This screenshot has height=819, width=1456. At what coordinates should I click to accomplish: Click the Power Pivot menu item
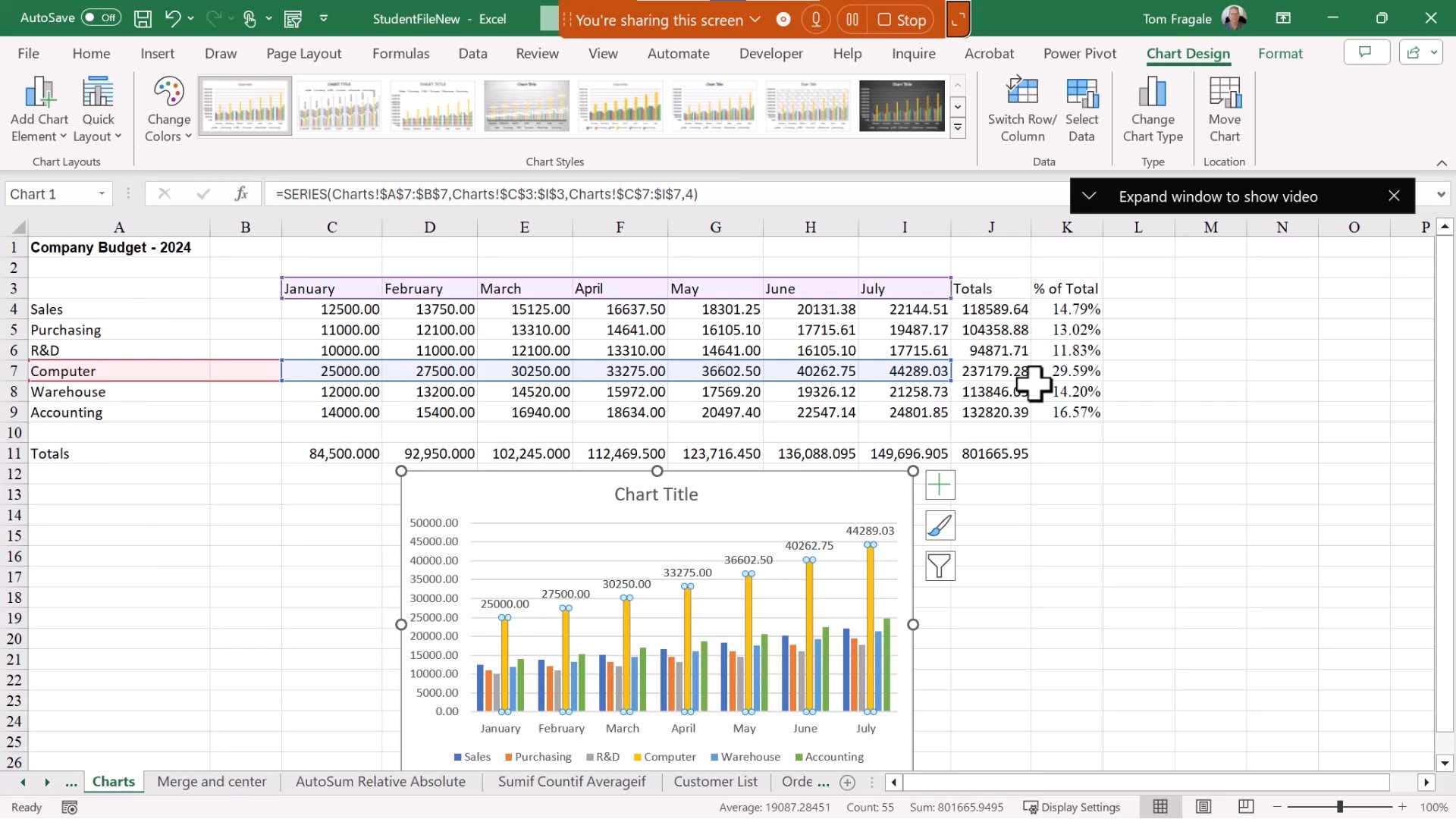(x=1080, y=53)
